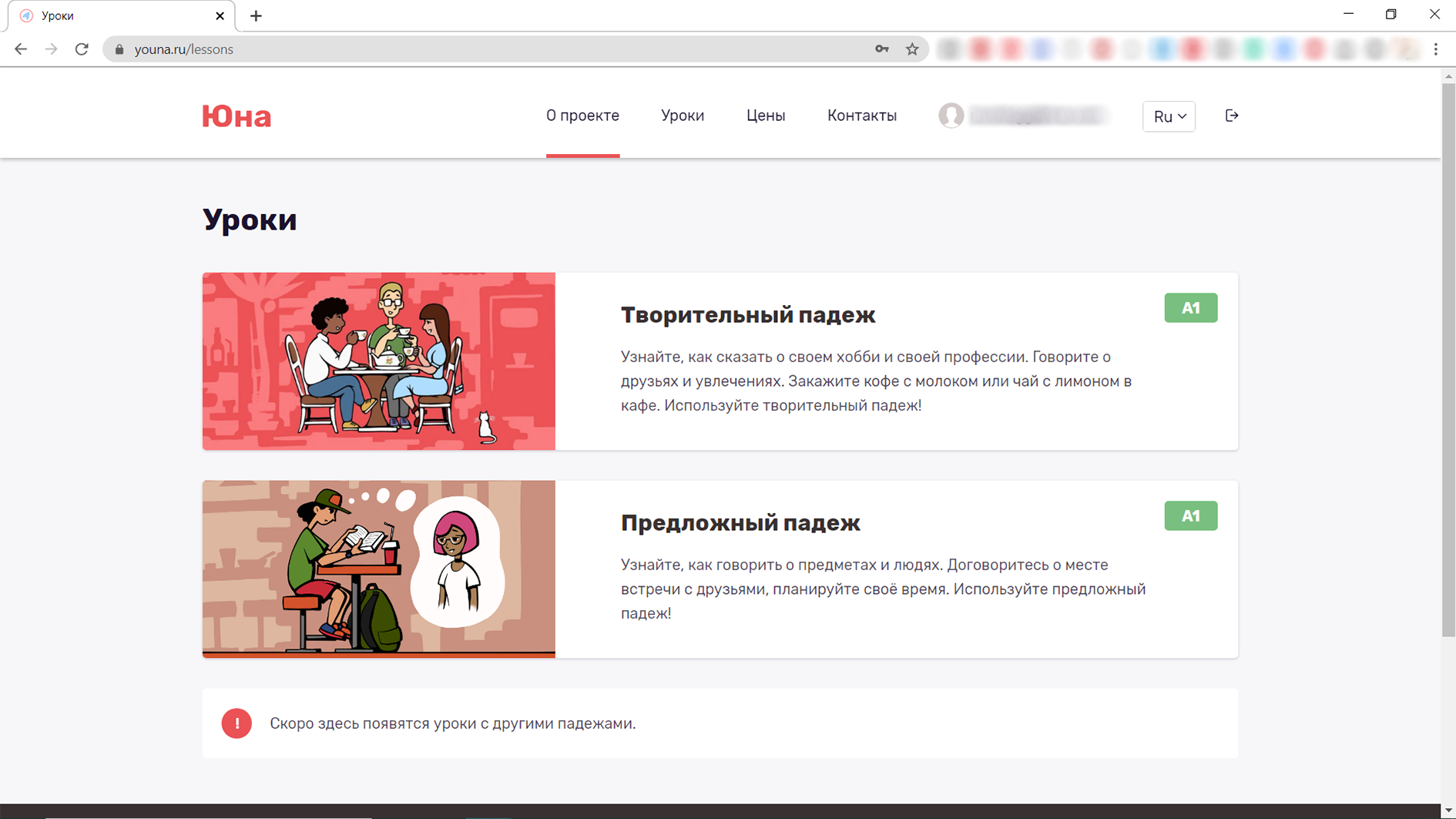
Task: Click the red exclamation notice icon
Action: click(x=237, y=723)
